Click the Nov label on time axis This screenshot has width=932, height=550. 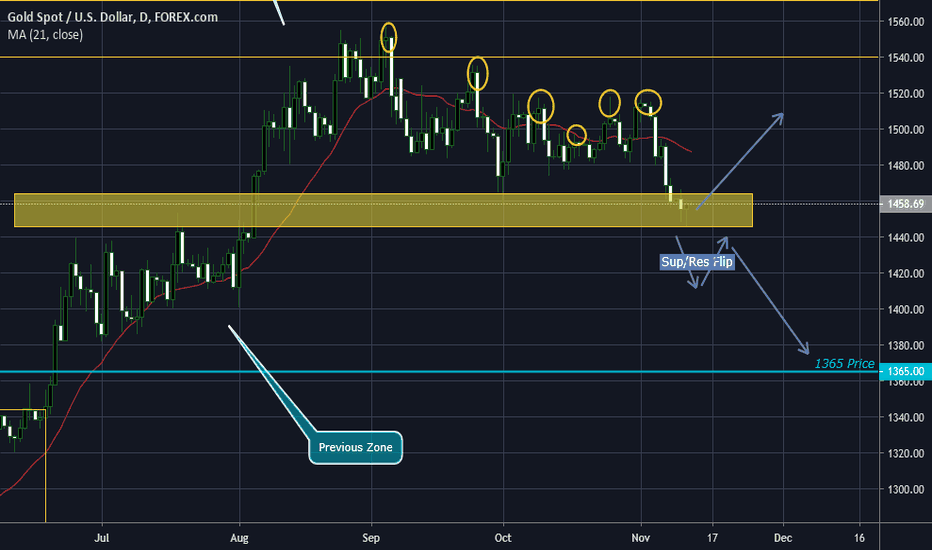coord(641,538)
